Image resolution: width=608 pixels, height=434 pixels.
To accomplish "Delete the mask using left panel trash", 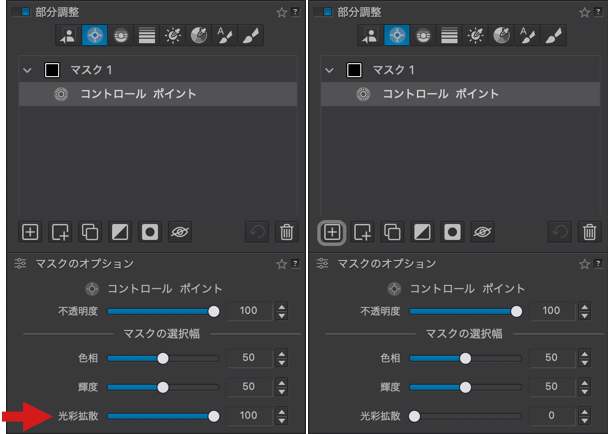I will coord(287,232).
